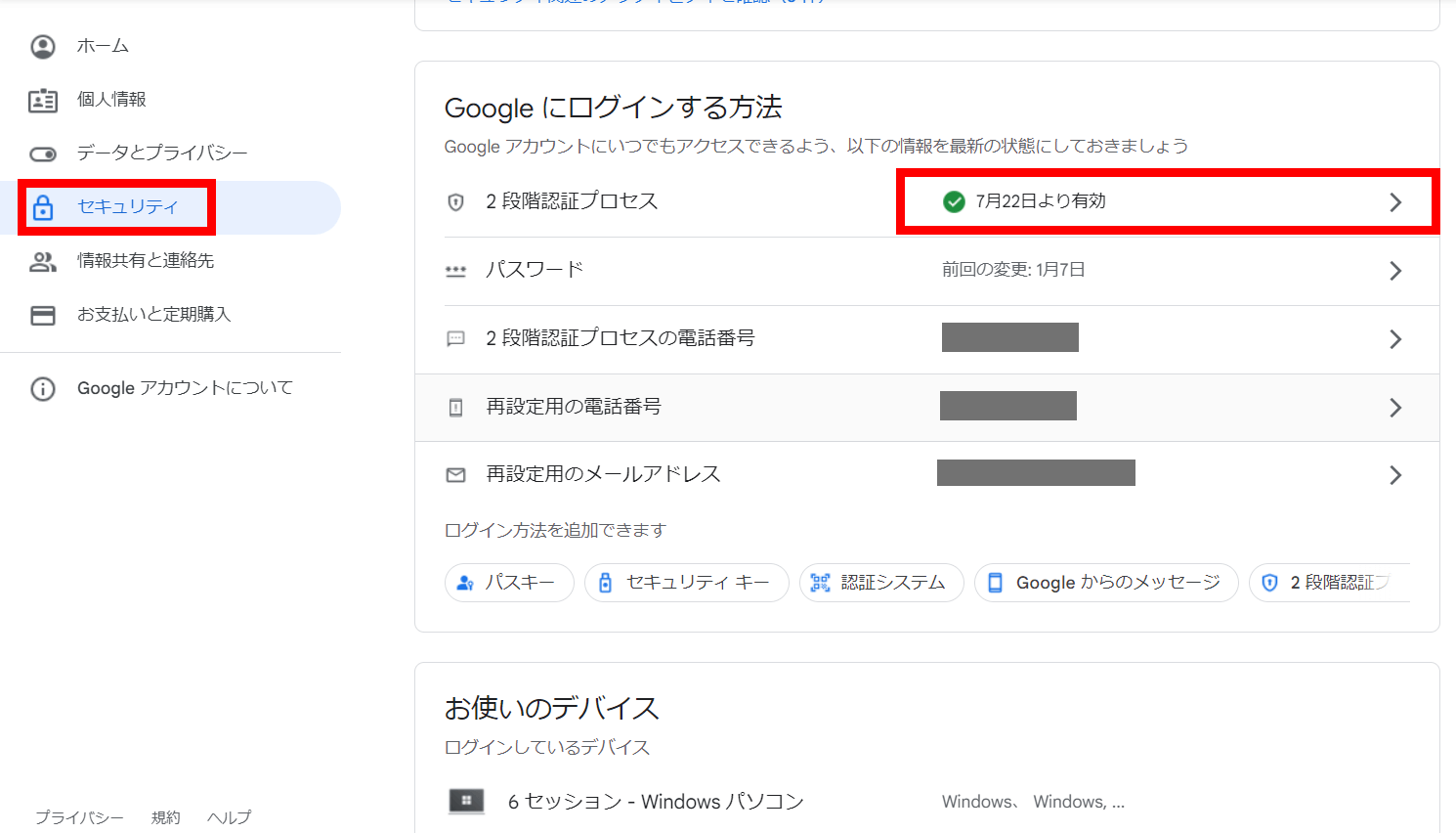Open 情報共有と連絡先 in the sidebar

click(170, 261)
